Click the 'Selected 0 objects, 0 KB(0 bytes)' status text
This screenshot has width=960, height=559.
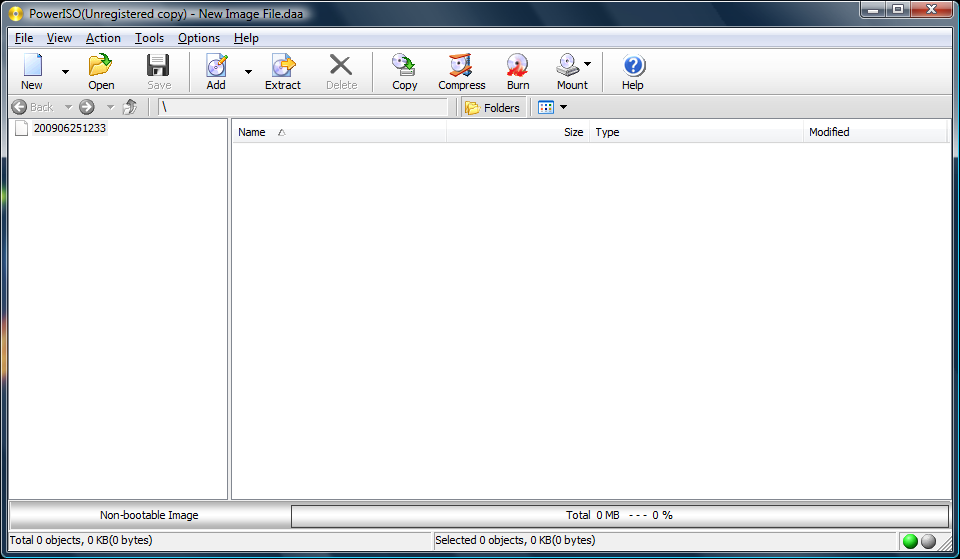(515, 541)
